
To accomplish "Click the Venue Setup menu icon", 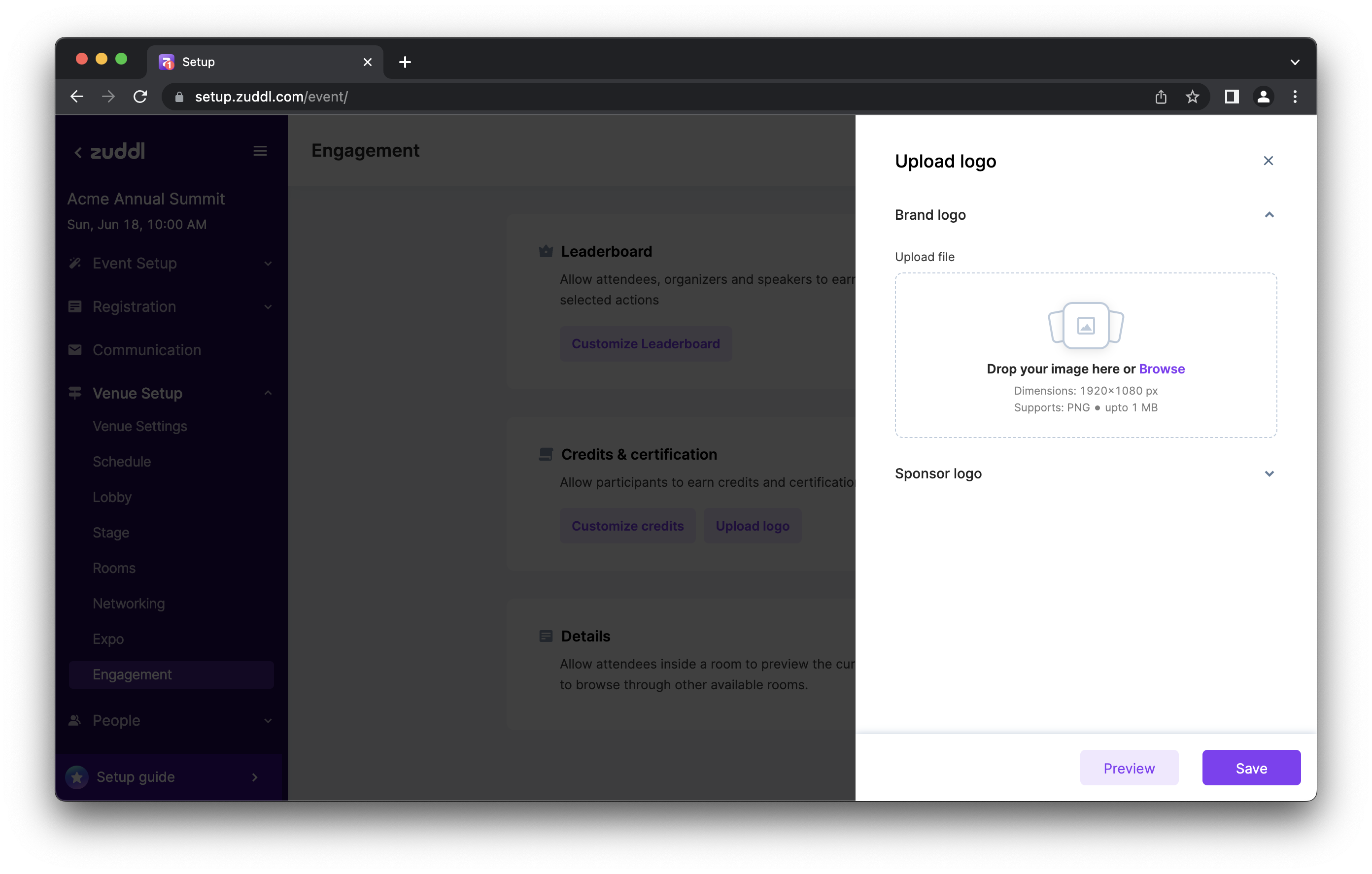I will (75, 392).
